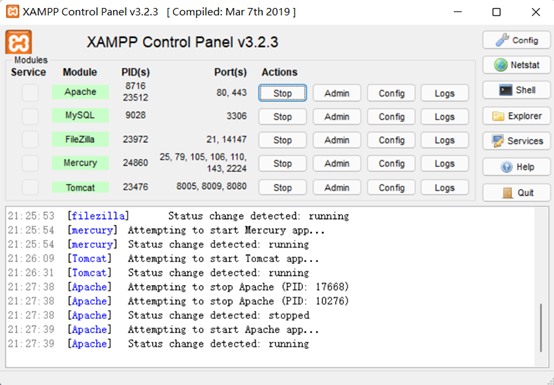Click MySQL port 3306
Screen dimensions: 554x385
point(236,116)
